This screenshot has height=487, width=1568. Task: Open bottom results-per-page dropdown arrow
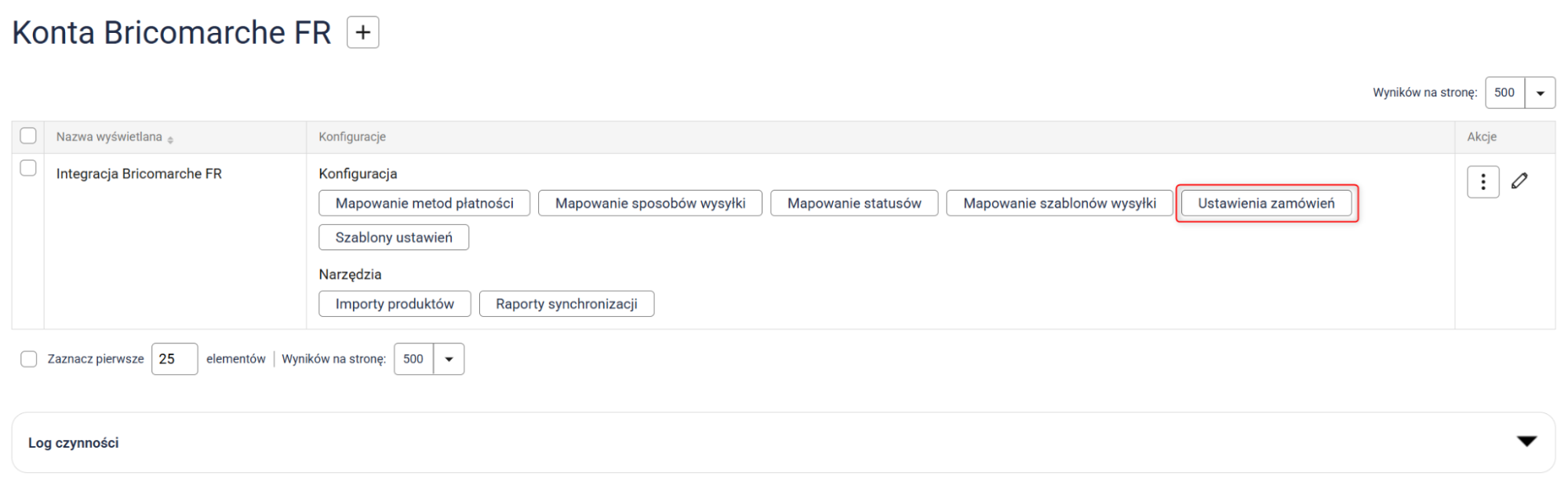[449, 359]
